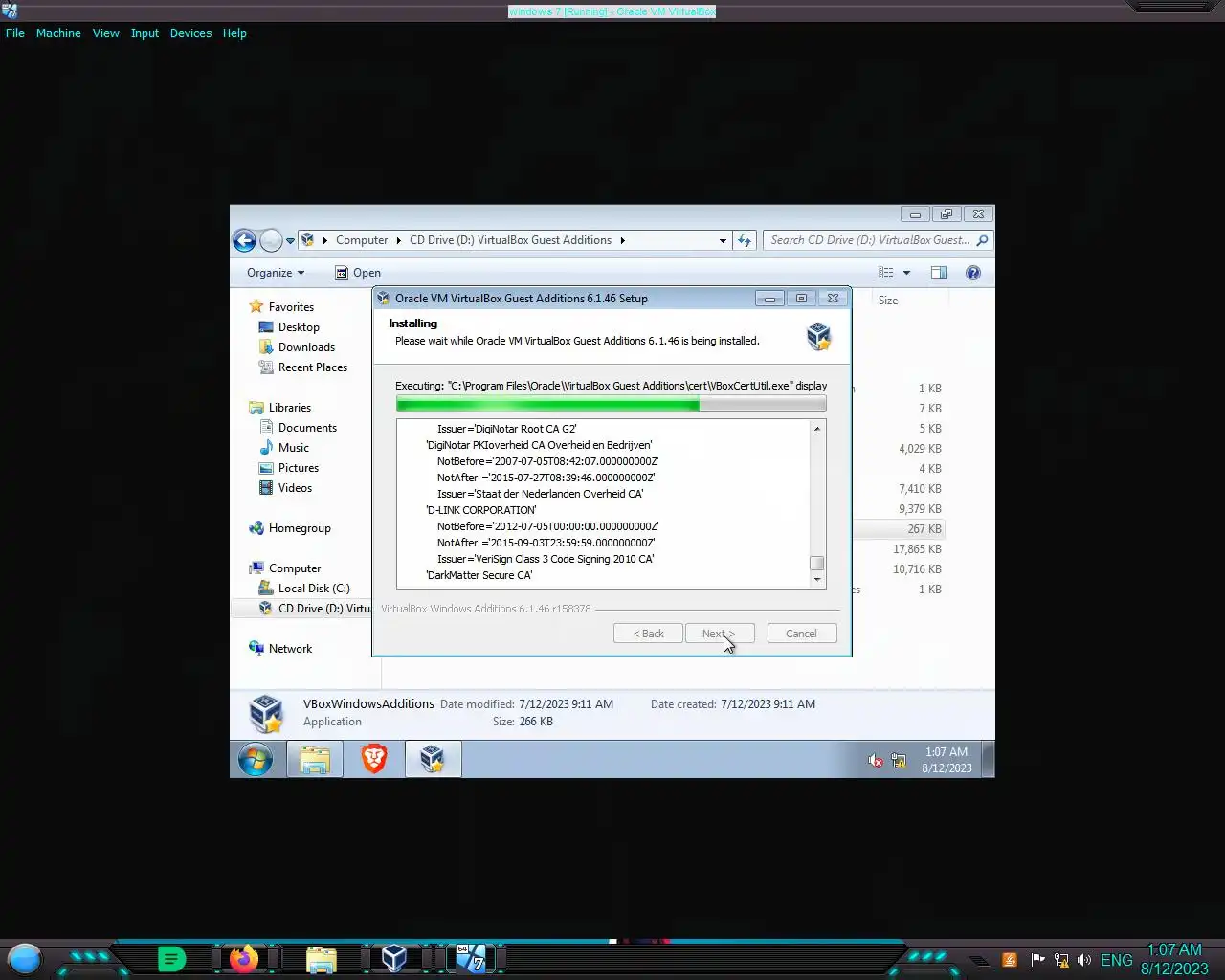The height and width of the screenshot is (980, 1225).
Task: Expand arrow after CD Drive (D:) breadcrumb
Action: click(x=622, y=240)
